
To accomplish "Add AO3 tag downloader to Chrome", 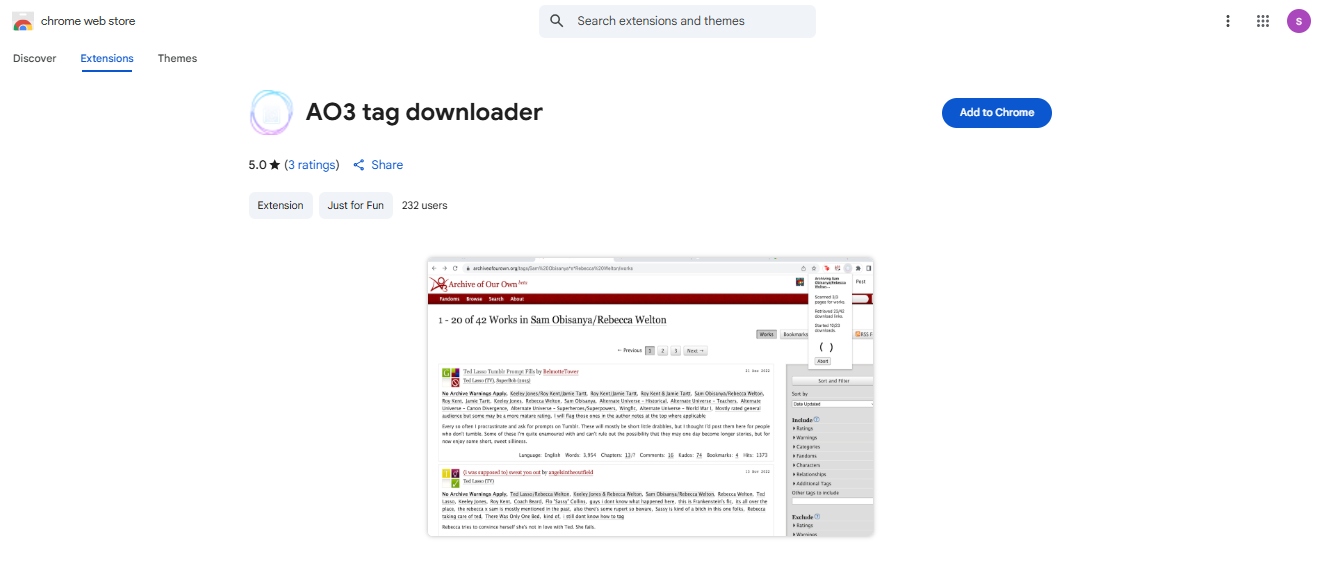I will [x=996, y=112].
